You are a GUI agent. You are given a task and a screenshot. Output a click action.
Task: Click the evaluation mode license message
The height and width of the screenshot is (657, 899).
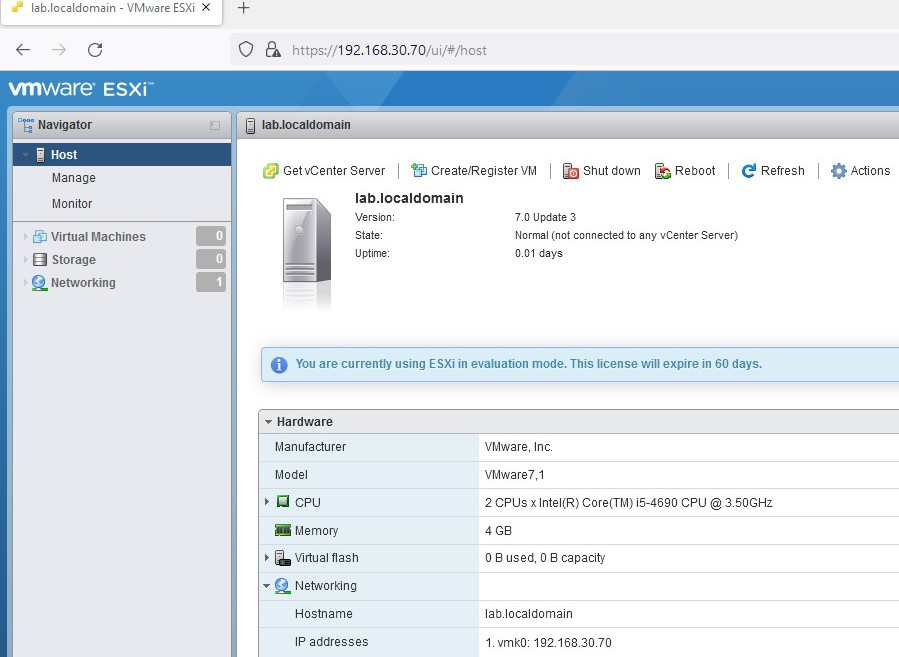[x=529, y=364]
